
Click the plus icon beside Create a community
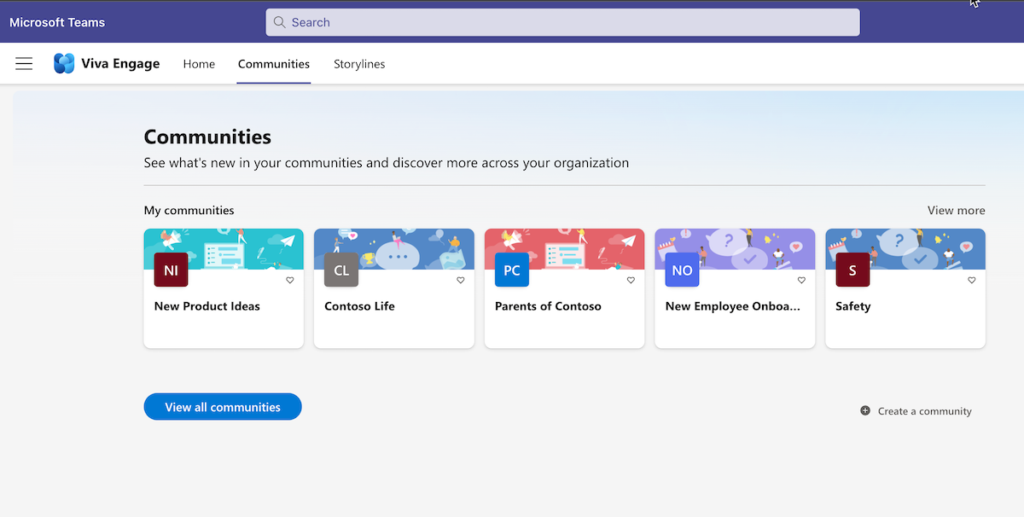(x=865, y=411)
